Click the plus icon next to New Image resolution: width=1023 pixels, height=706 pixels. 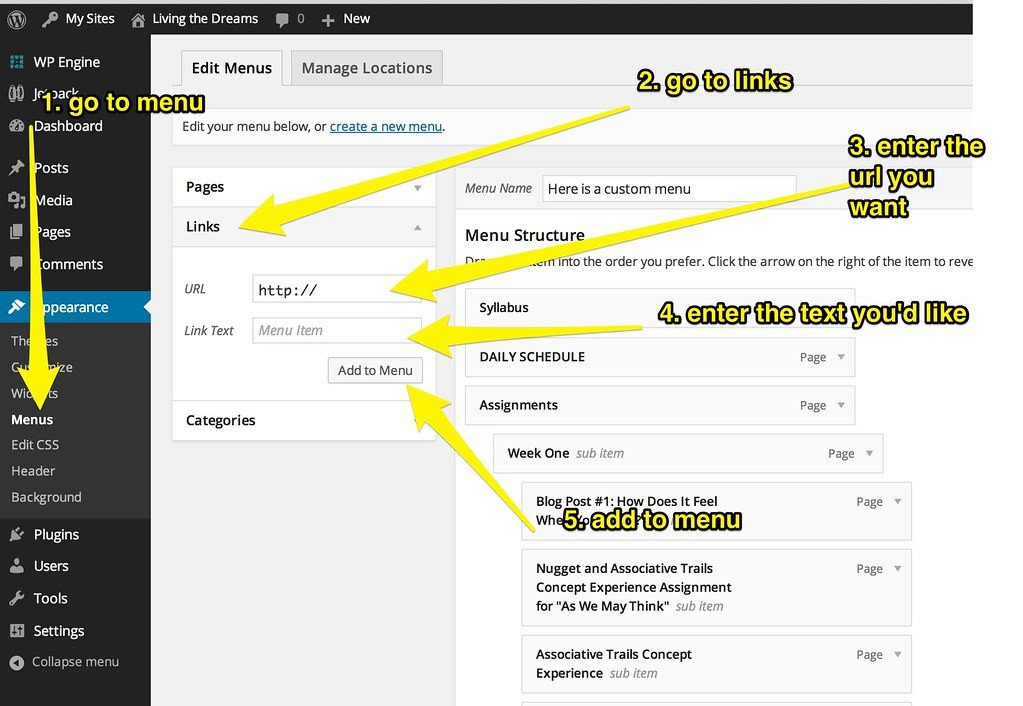pyautogui.click(x=328, y=20)
